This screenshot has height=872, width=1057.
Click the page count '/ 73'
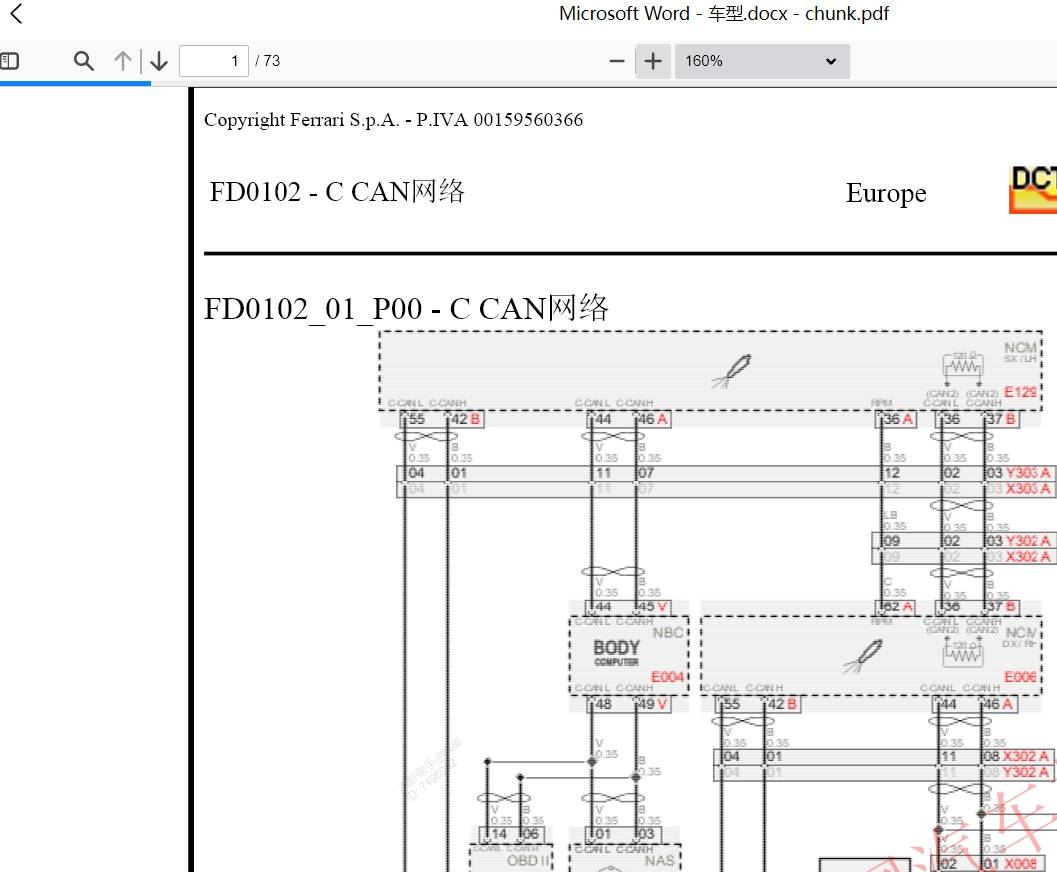pyautogui.click(x=268, y=61)
